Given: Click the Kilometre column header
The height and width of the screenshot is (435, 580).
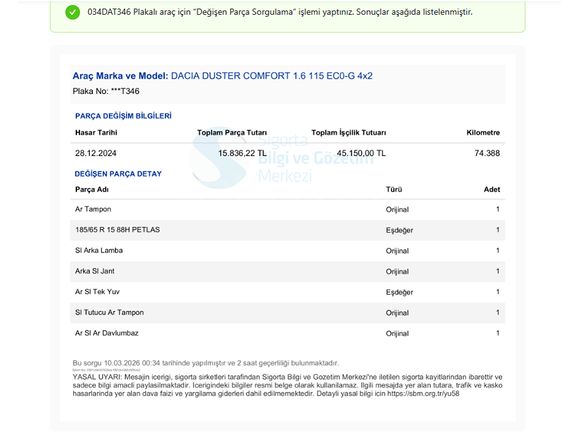Looking at the screenshot, I should (x=483, y=132).
